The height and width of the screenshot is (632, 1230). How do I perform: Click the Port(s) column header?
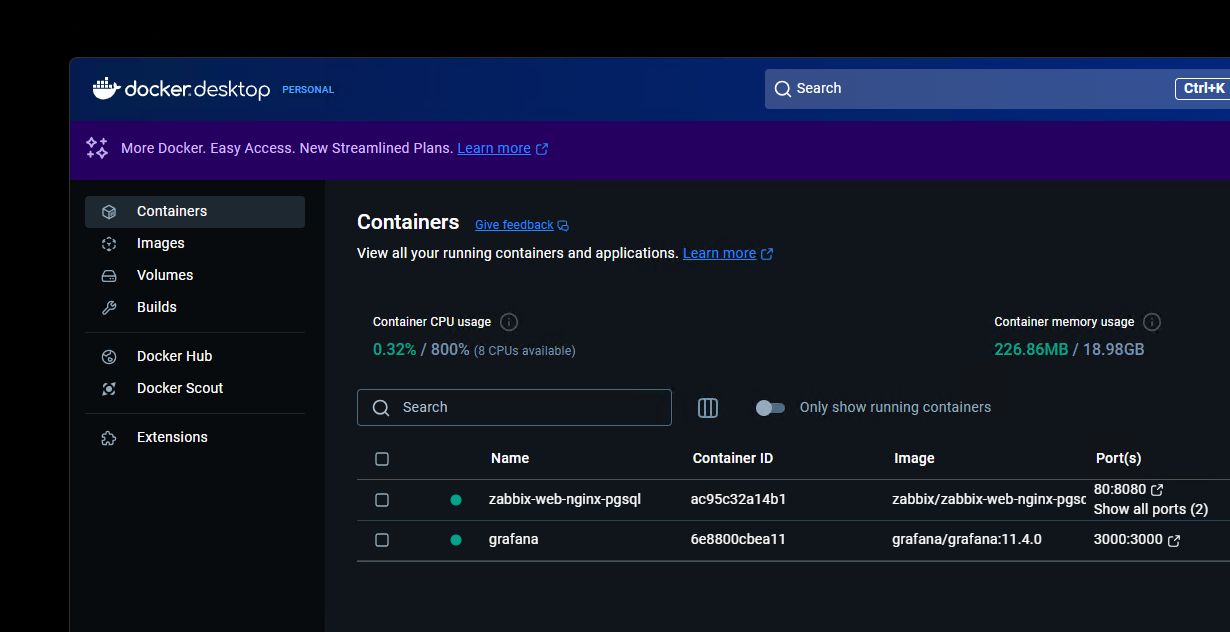[x=1118, y=459]
